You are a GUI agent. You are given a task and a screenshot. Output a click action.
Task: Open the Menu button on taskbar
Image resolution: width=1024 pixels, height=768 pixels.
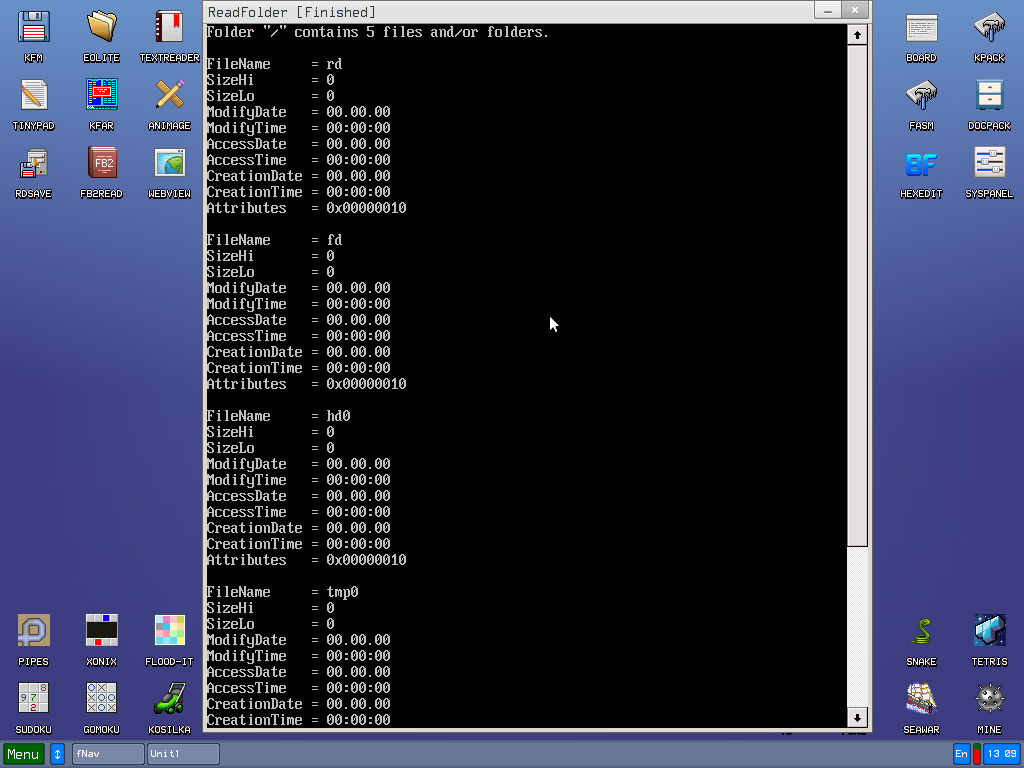(x=24, y=754)
